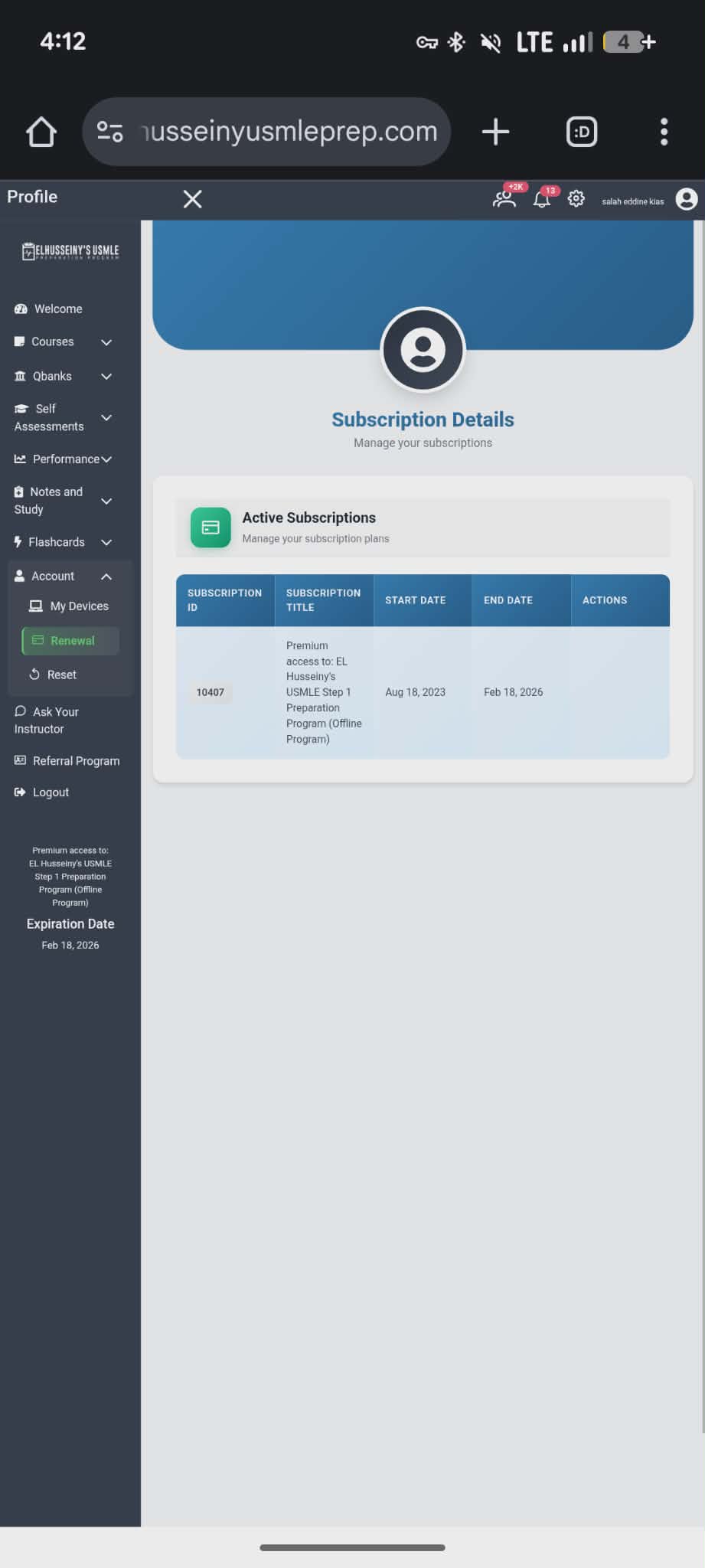Open the Referral Program link

point(75,761)
